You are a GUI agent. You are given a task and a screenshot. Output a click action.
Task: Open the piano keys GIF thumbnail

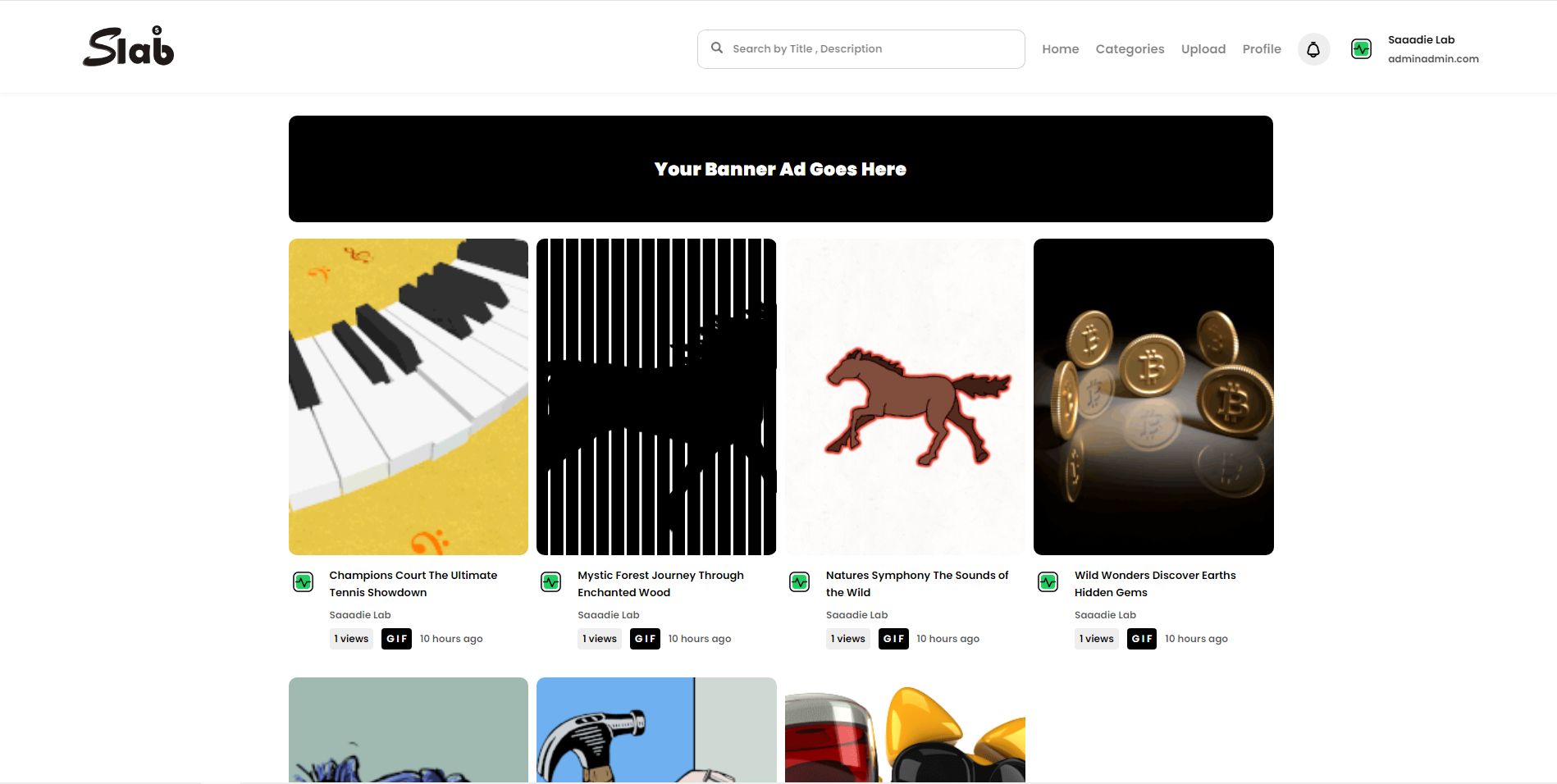pos(409,397)
